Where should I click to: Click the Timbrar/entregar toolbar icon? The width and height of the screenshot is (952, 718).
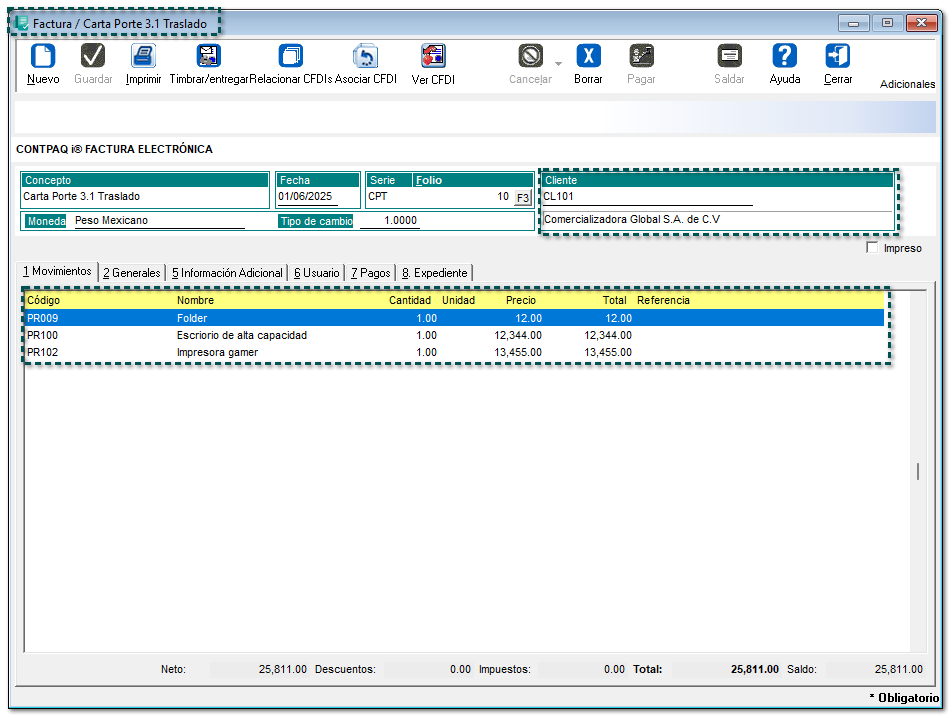(209, 57)
